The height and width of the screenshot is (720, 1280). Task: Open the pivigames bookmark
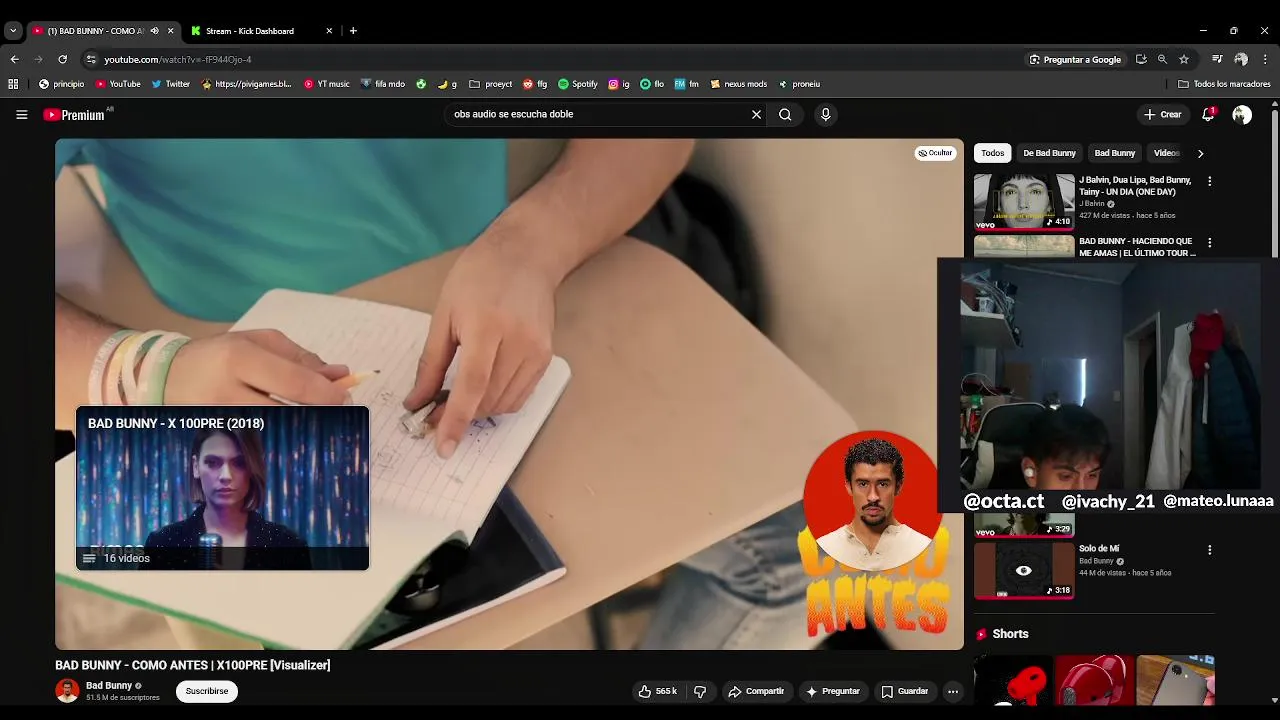tap(246, 84)
